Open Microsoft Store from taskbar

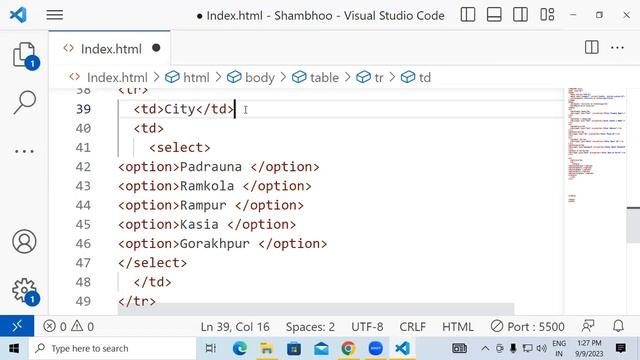coord(294,349)
